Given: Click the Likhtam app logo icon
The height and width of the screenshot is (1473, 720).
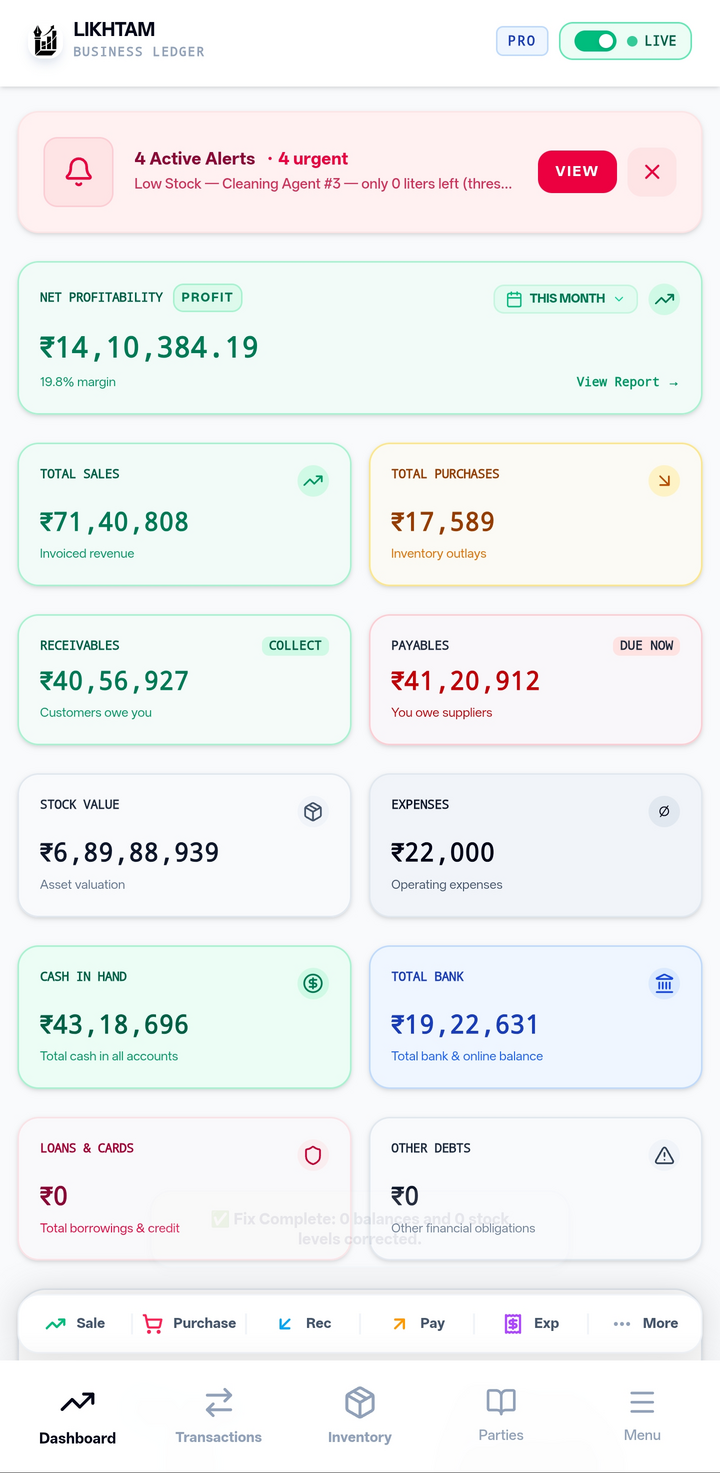Looking at the screenshot, I should [x=45, y=40].
